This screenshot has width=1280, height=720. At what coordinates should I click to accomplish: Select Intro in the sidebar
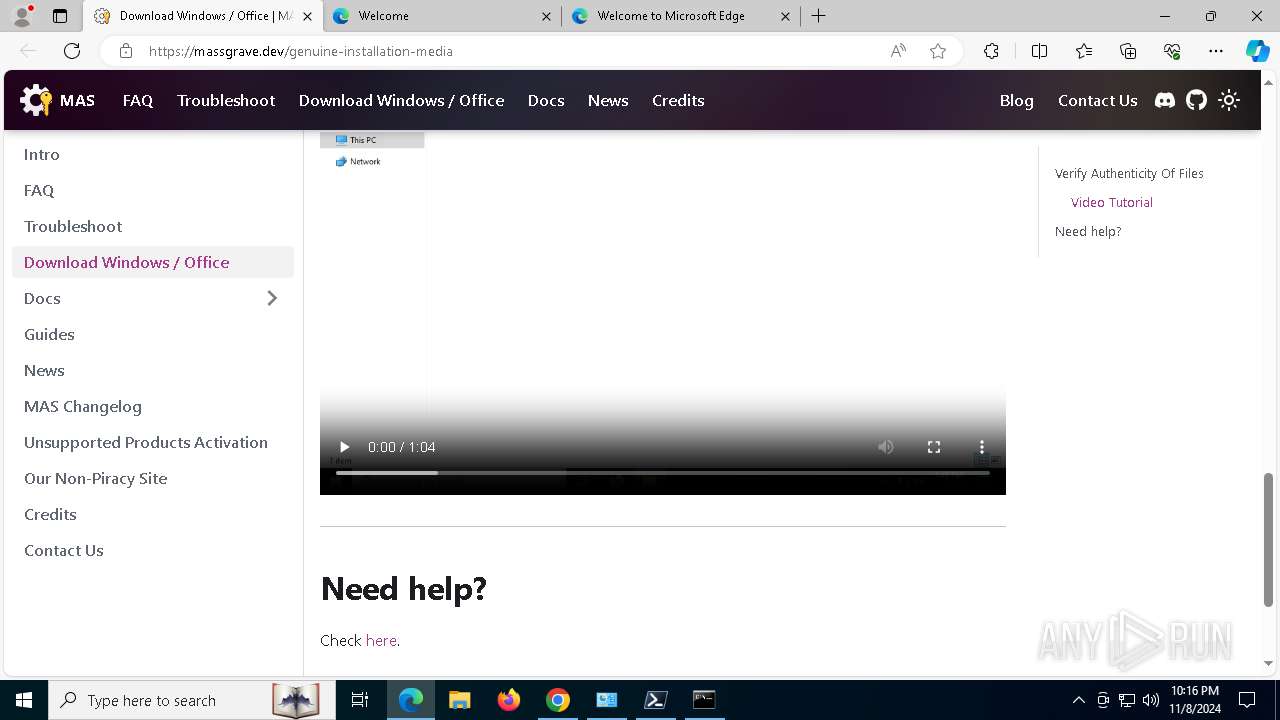pyautogui.click(x=153, y=154)
